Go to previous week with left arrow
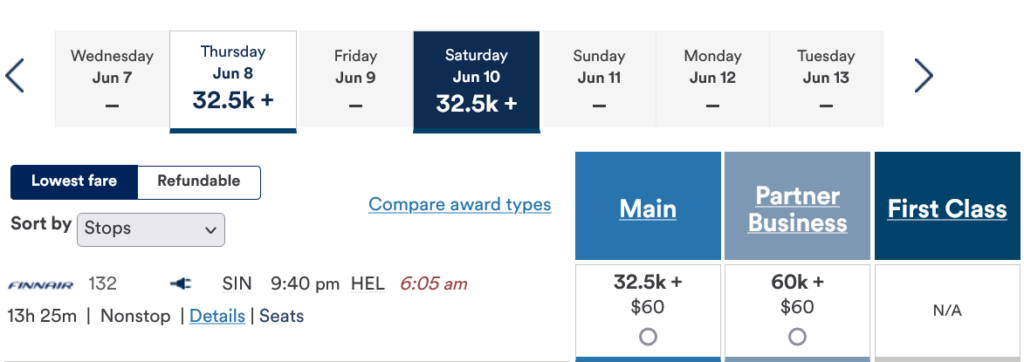Screen dimensions: 1024x362 [x=14, y=75]
